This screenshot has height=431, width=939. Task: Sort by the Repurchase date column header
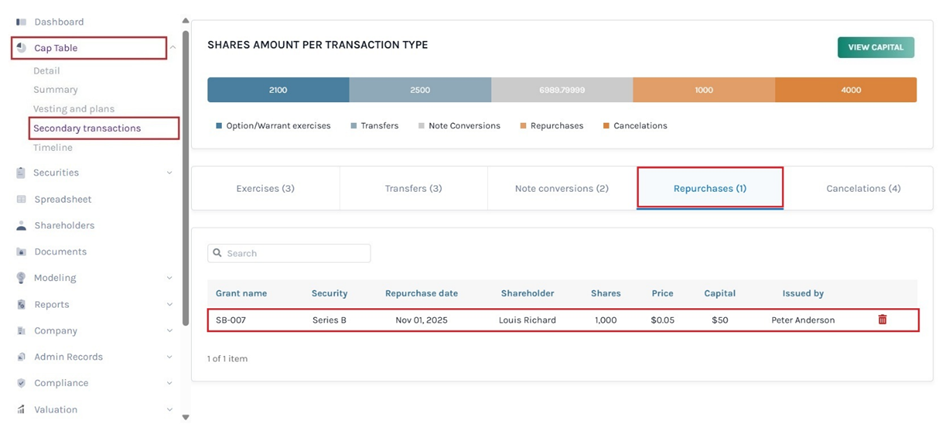tap(421, 294)
